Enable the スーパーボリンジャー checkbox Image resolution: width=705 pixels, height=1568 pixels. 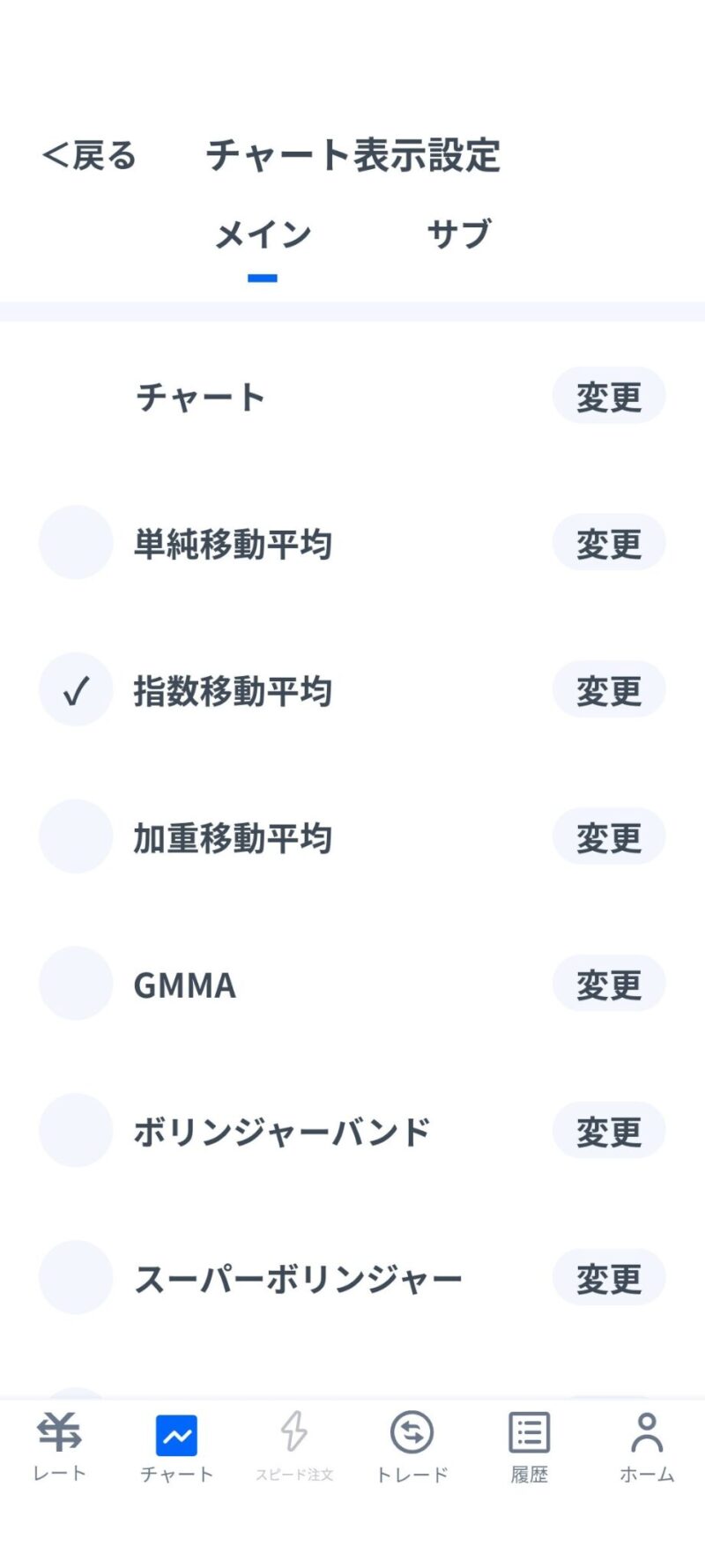coord(76,1278)
